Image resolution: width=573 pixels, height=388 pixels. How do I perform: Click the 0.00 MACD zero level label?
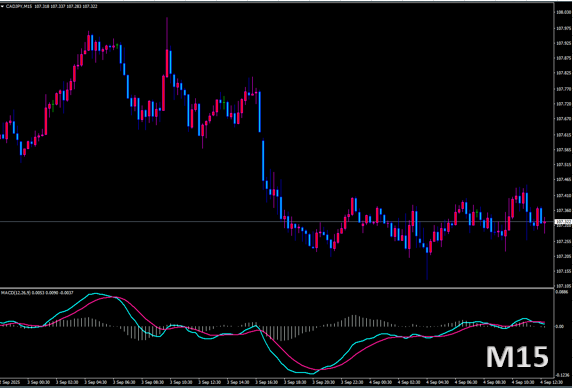click(x=559, y=326)
